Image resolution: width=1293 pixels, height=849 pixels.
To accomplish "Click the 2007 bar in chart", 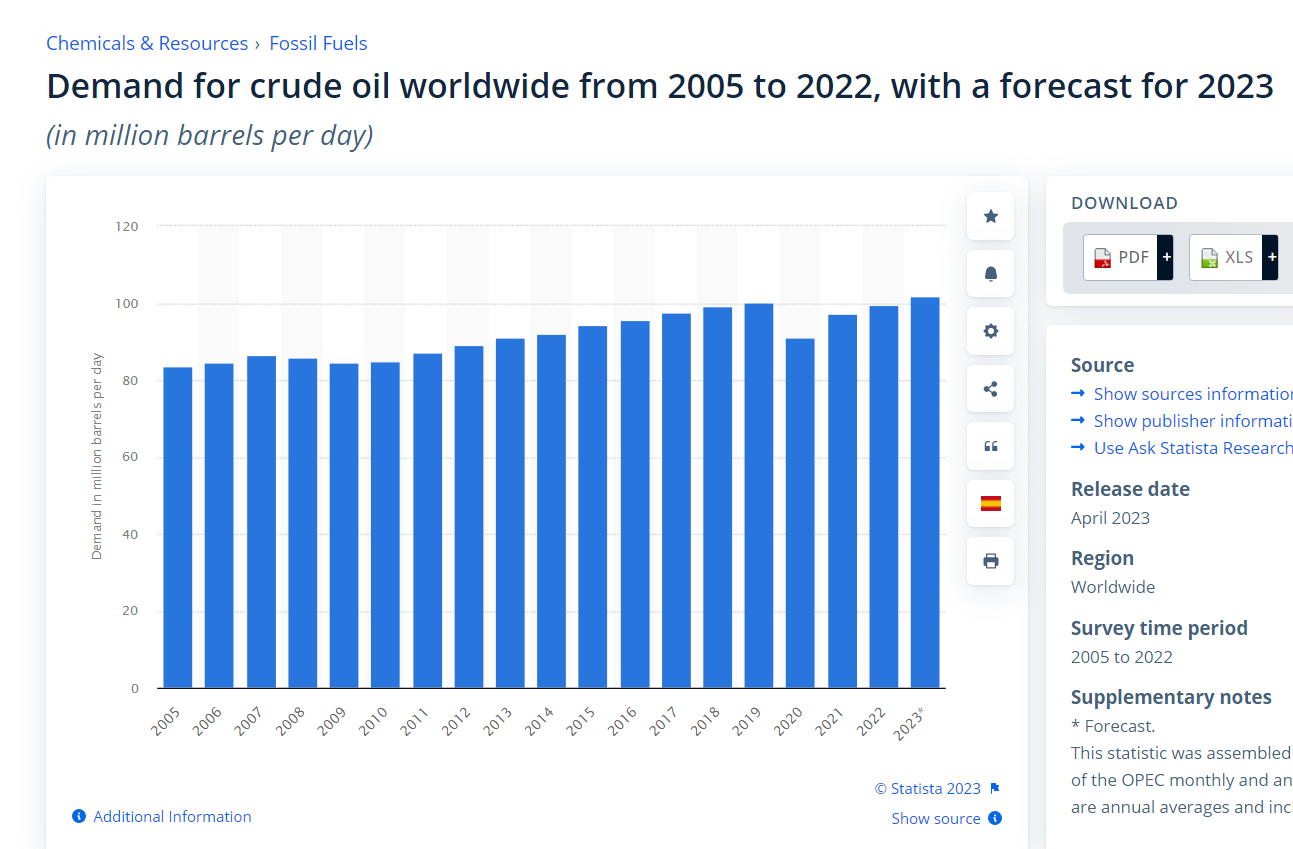I will tap(261, 522).
